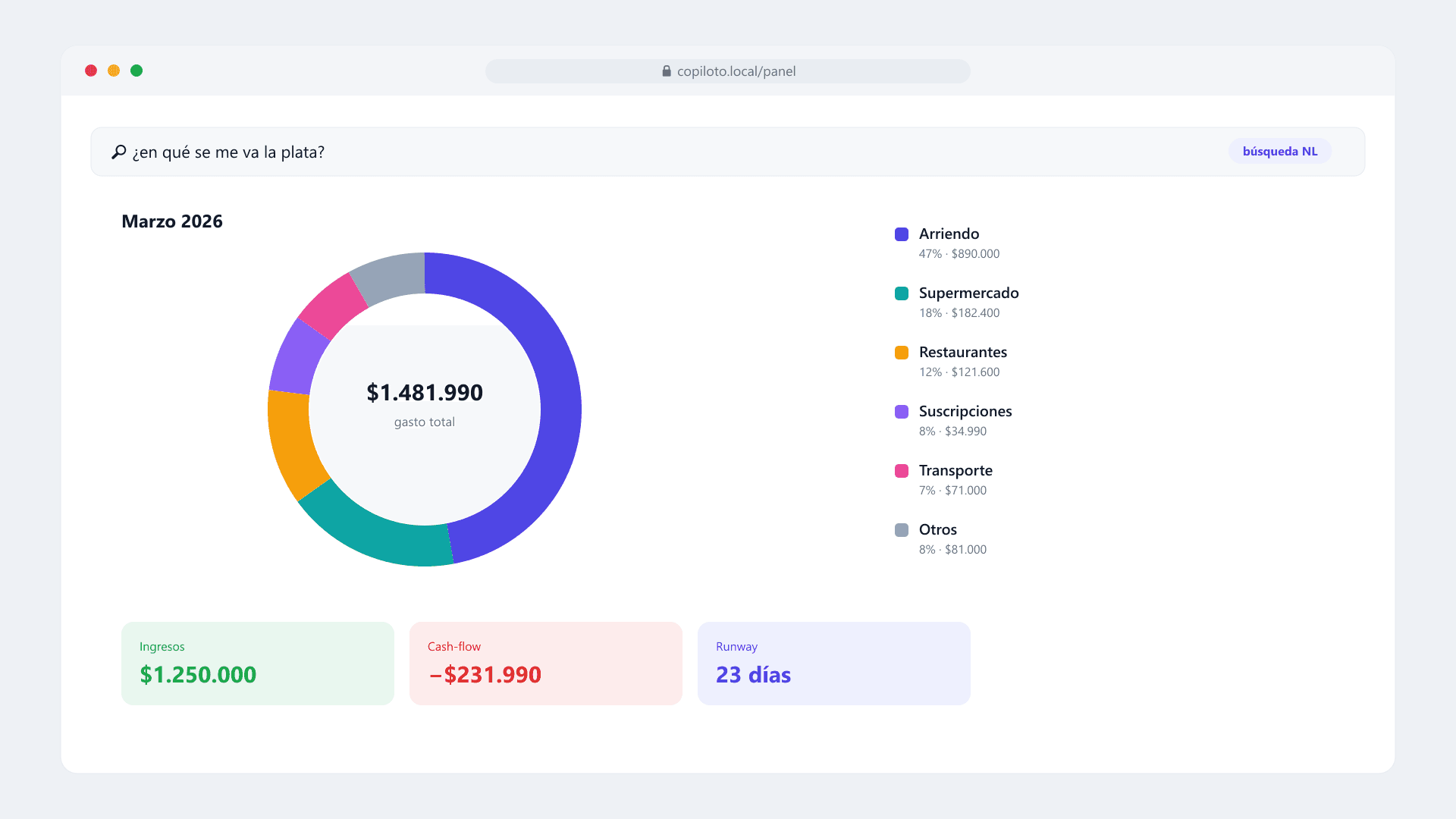1456x819 pixels.
Task: Click the 8% · $34.990 value
Action: (952, 431)
